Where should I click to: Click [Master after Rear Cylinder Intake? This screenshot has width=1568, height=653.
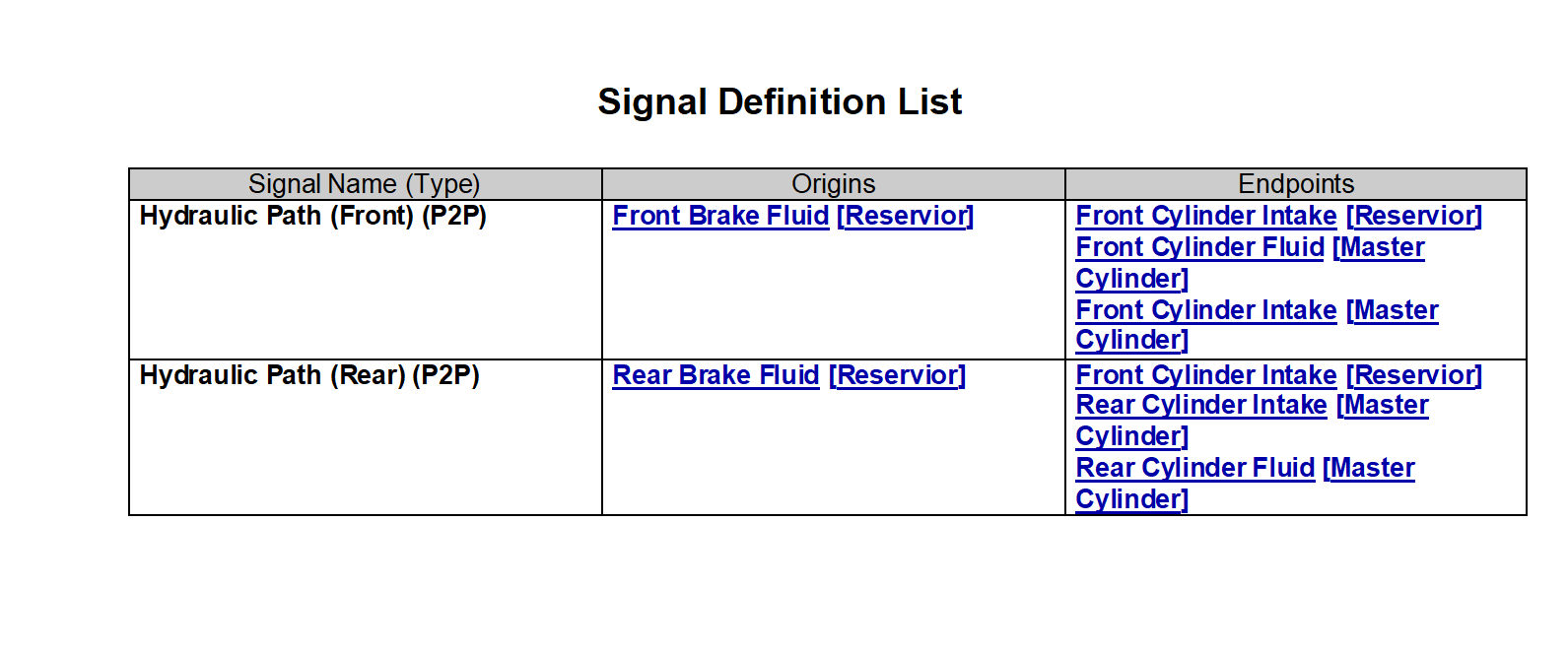click(1382, 405)
